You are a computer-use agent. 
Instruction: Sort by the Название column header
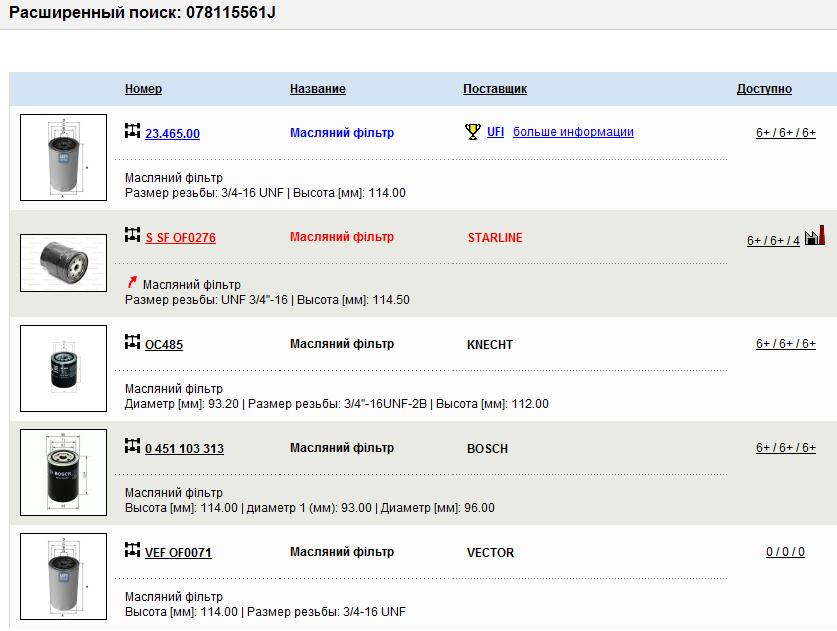pyautogui.click(x=318, y=89)
